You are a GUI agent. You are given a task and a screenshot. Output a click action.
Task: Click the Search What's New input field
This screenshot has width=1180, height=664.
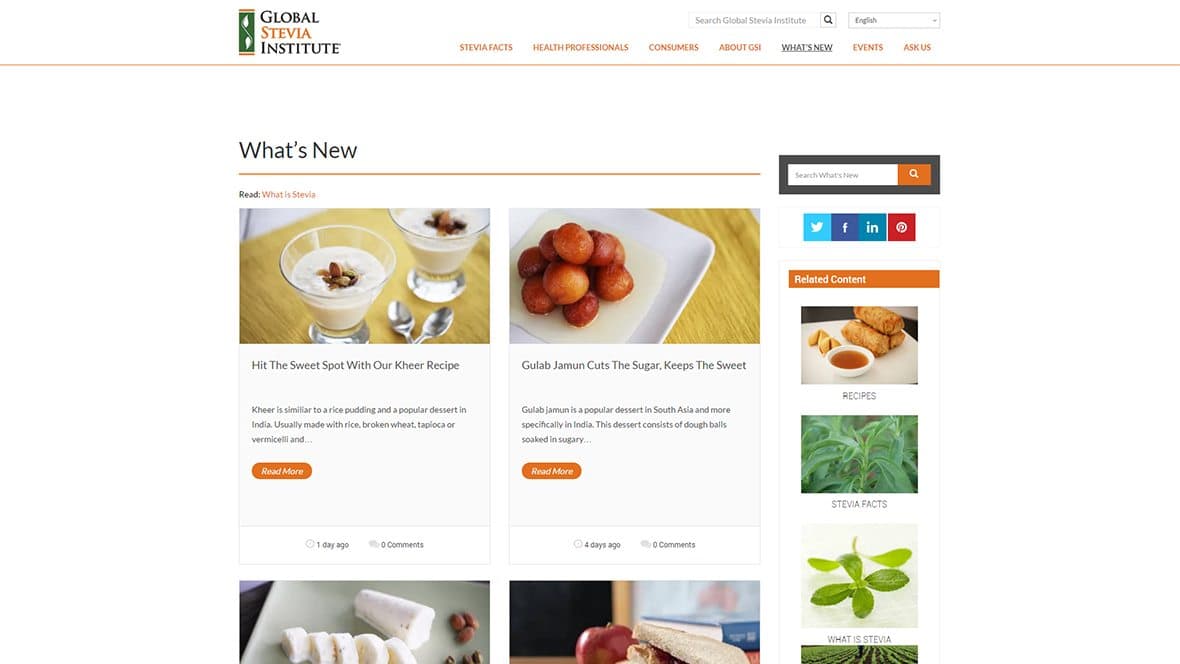[842, 175]
